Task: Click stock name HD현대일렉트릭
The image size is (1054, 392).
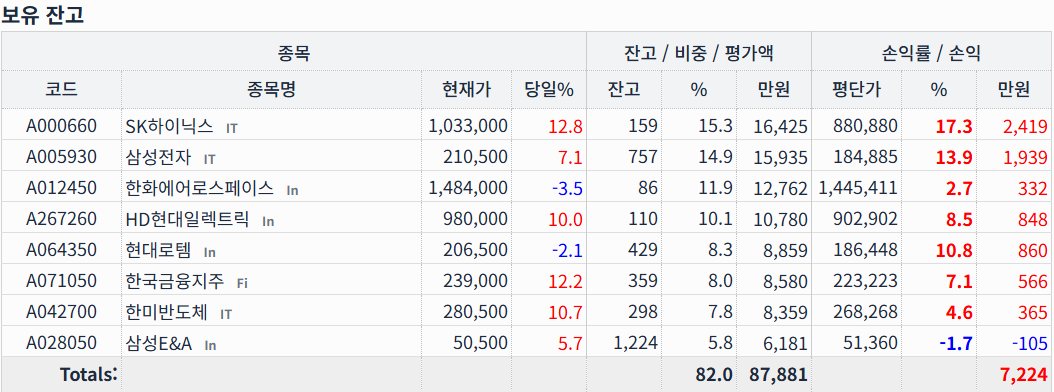Action: (188, 219)
